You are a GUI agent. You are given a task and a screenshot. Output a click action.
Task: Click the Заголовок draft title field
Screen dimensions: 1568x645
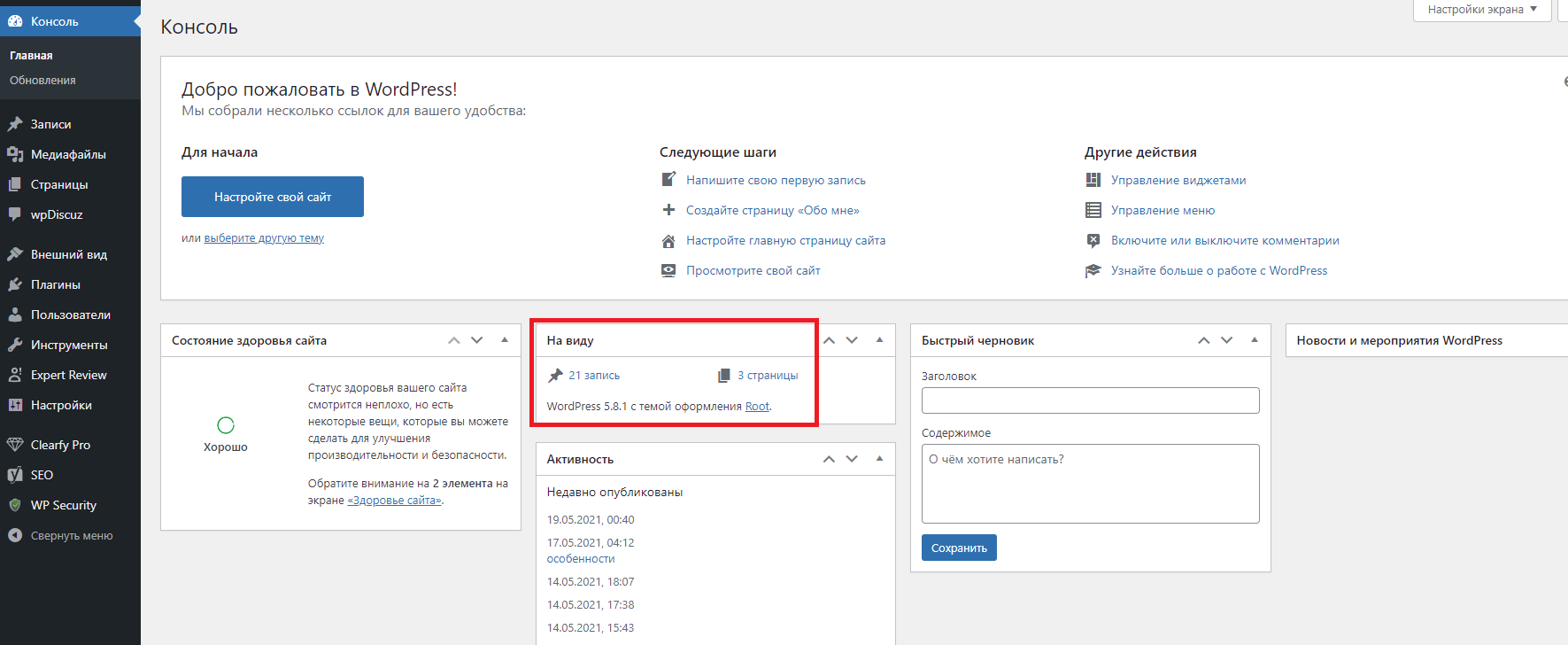pos(1090,400)
